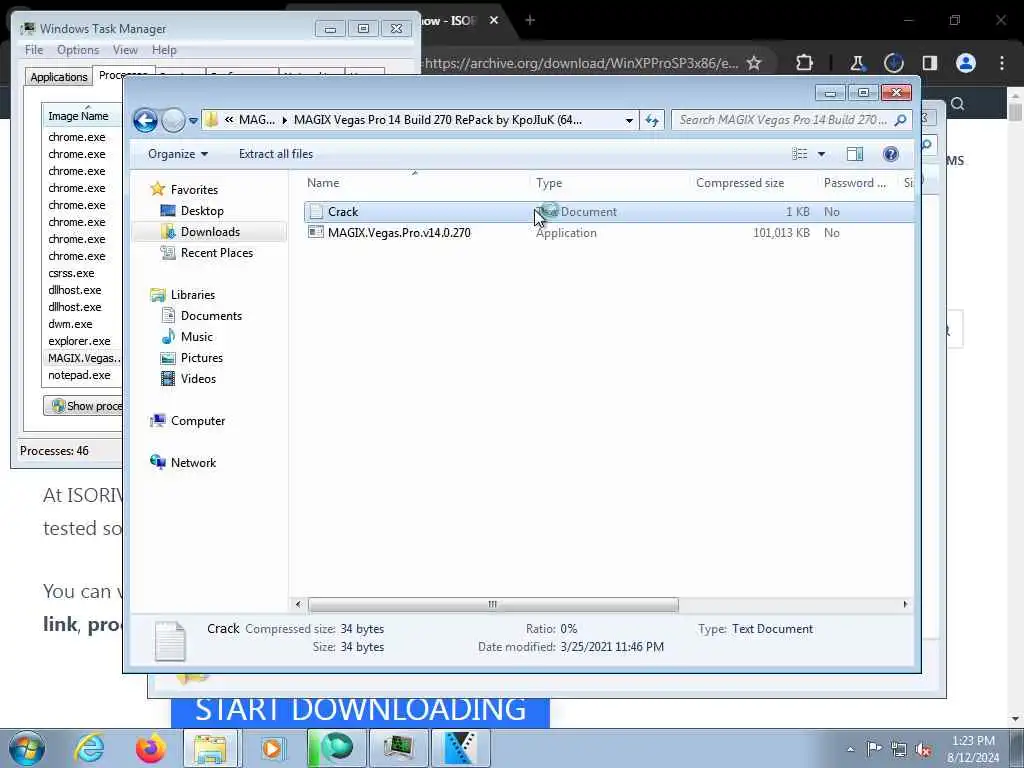Screen dimensions: 1024x768
Task: Launch Firefox from taskbar
Action: click(x=151, y=748)
